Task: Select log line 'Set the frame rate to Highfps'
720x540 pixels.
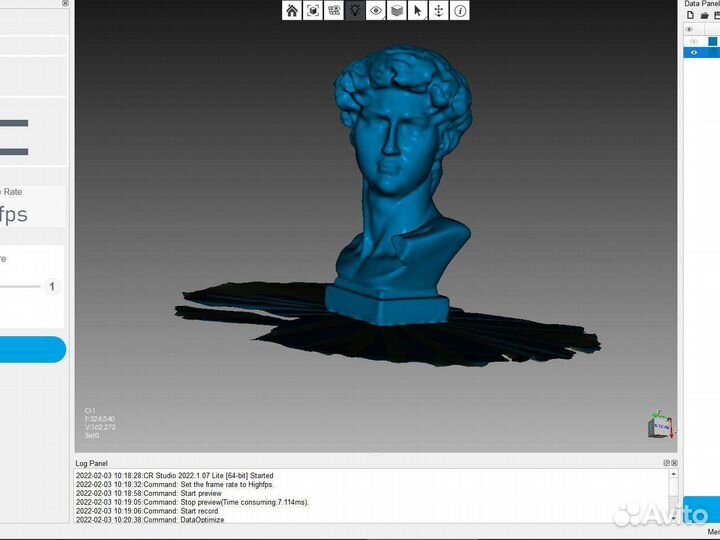Action: click(x=175, y=484)
